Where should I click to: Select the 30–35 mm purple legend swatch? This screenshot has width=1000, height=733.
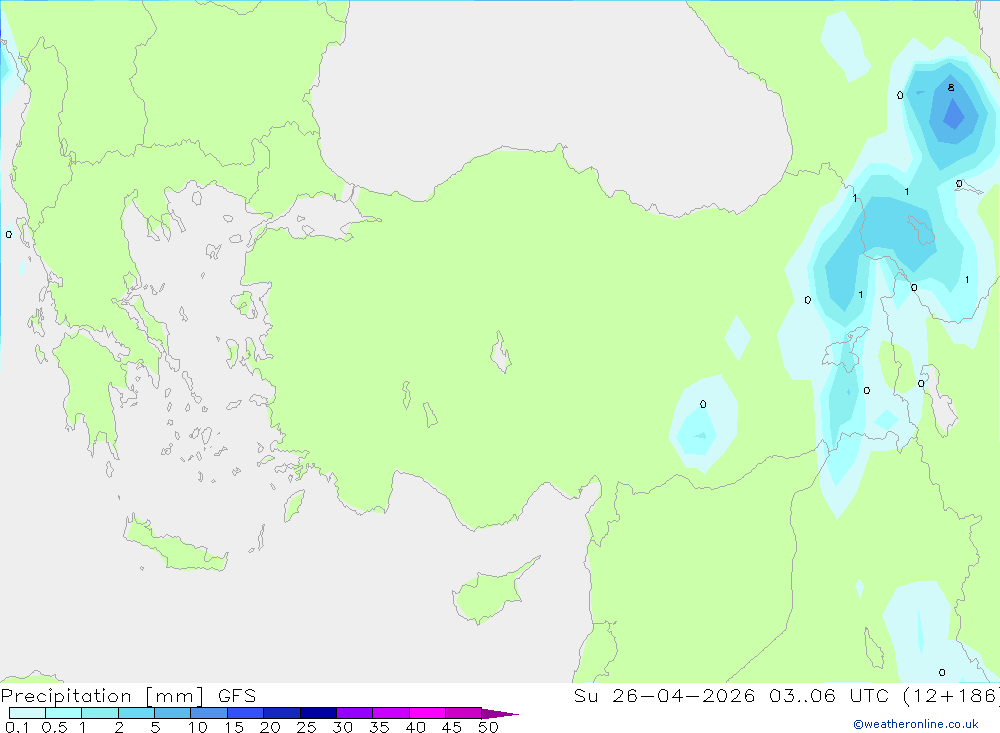pos(355,713)
